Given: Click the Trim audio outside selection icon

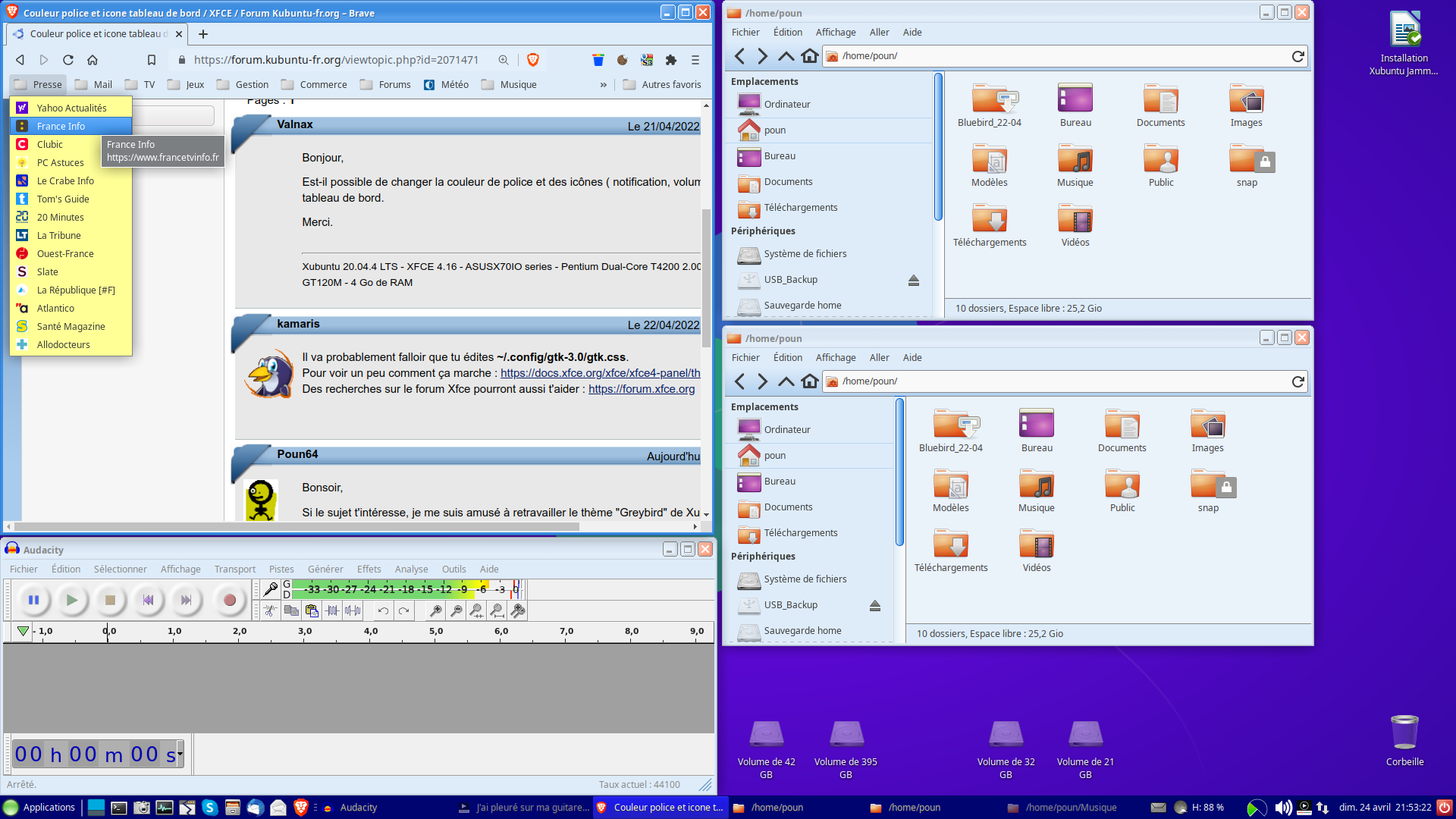Looking at the screenshot, I should 332,610.
